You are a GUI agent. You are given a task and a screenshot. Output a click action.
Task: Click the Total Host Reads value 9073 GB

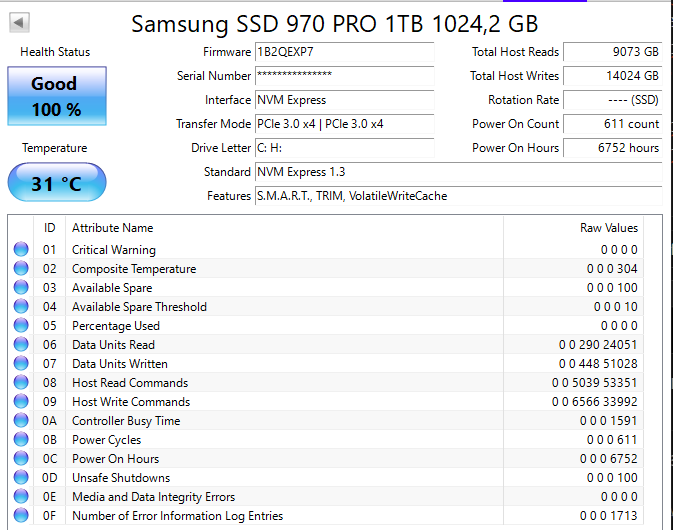tap(613, 52)
